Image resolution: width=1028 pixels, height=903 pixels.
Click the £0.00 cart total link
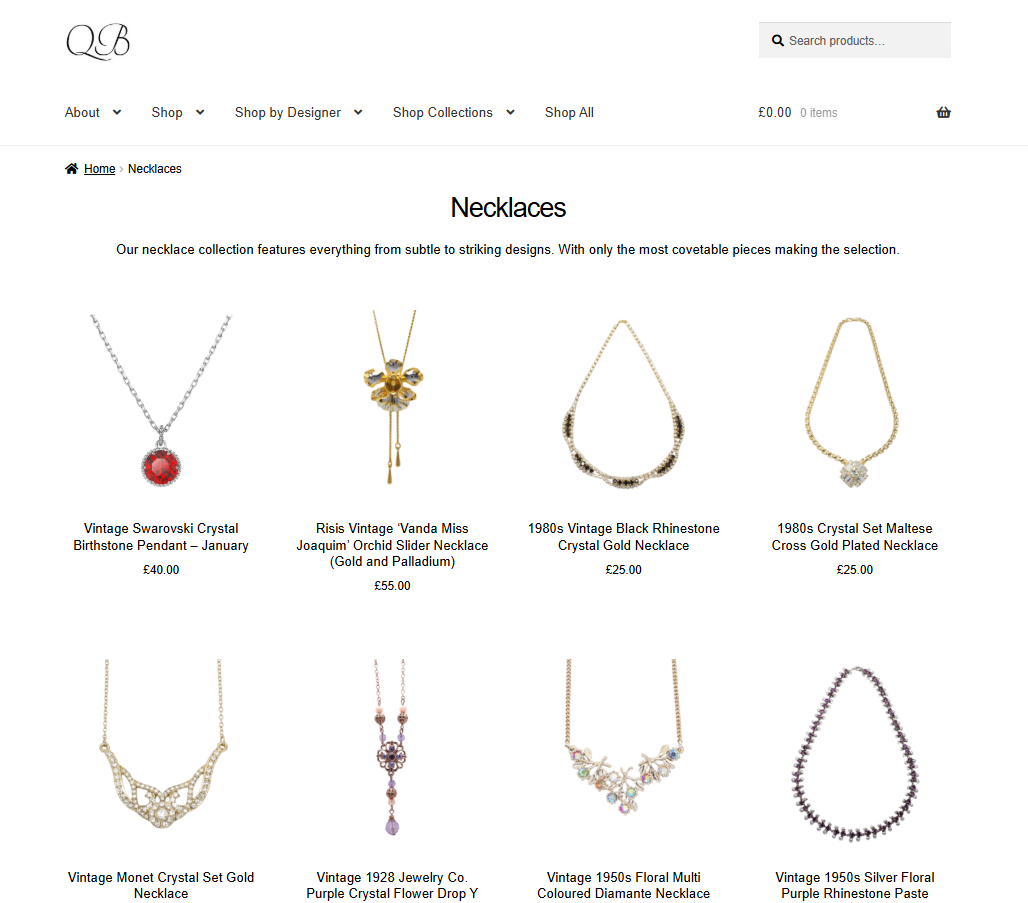(774, 112)
